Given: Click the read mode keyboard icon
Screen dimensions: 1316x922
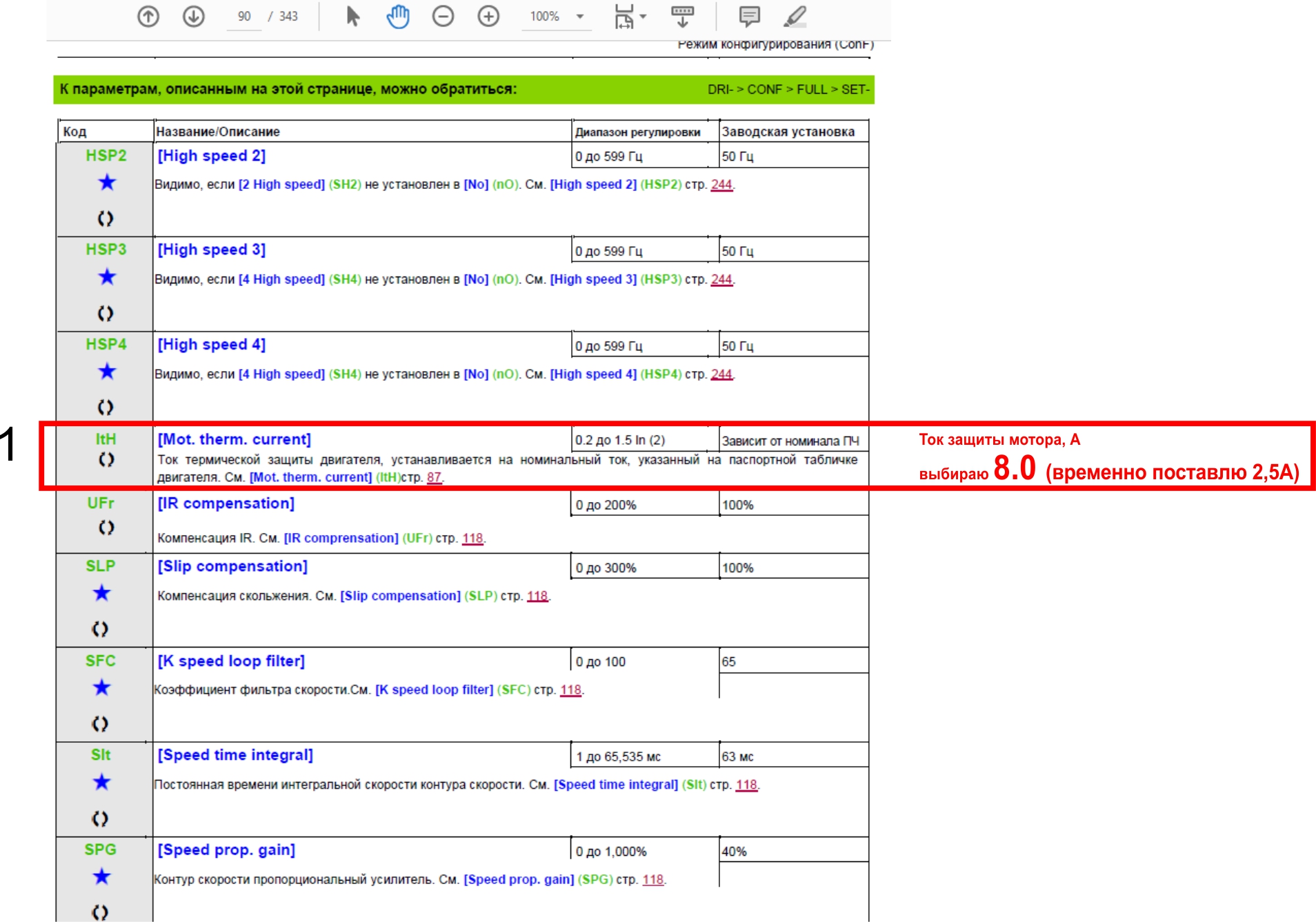Looking at the screenshot, I should click(682, 16).
